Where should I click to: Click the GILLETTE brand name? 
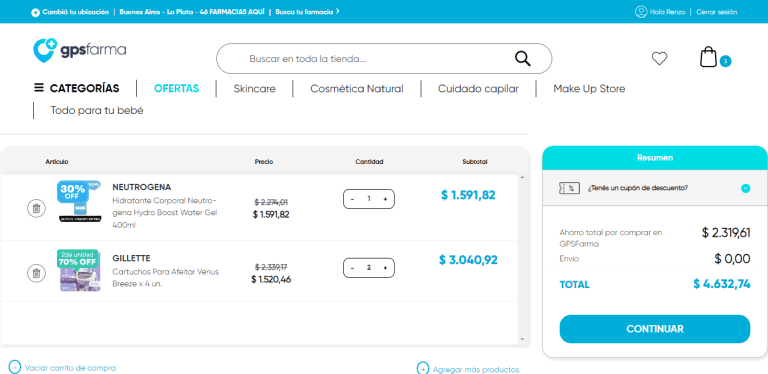(131, 258)
